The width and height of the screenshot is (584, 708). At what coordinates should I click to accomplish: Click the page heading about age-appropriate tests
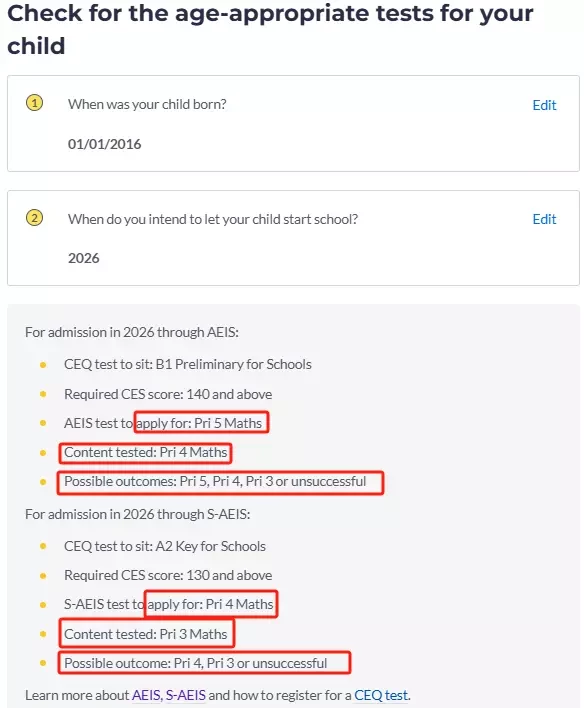[270, 29]
